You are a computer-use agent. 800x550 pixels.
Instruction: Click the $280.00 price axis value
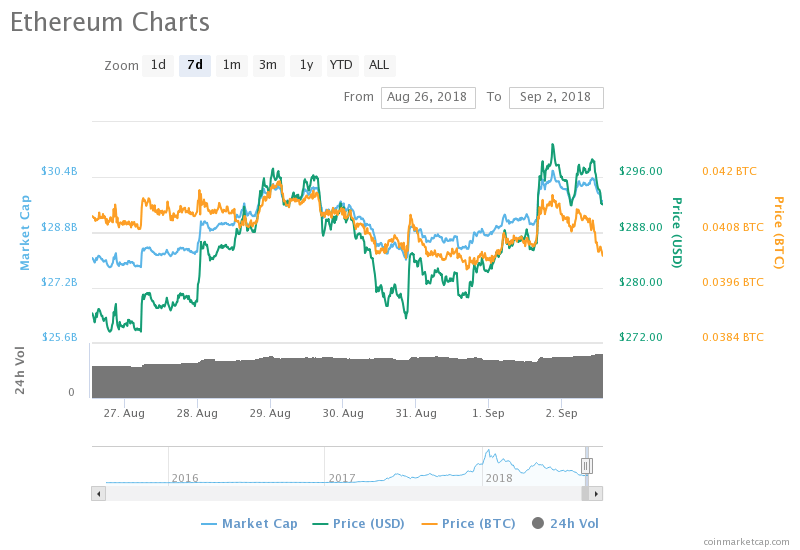point(641,282)
